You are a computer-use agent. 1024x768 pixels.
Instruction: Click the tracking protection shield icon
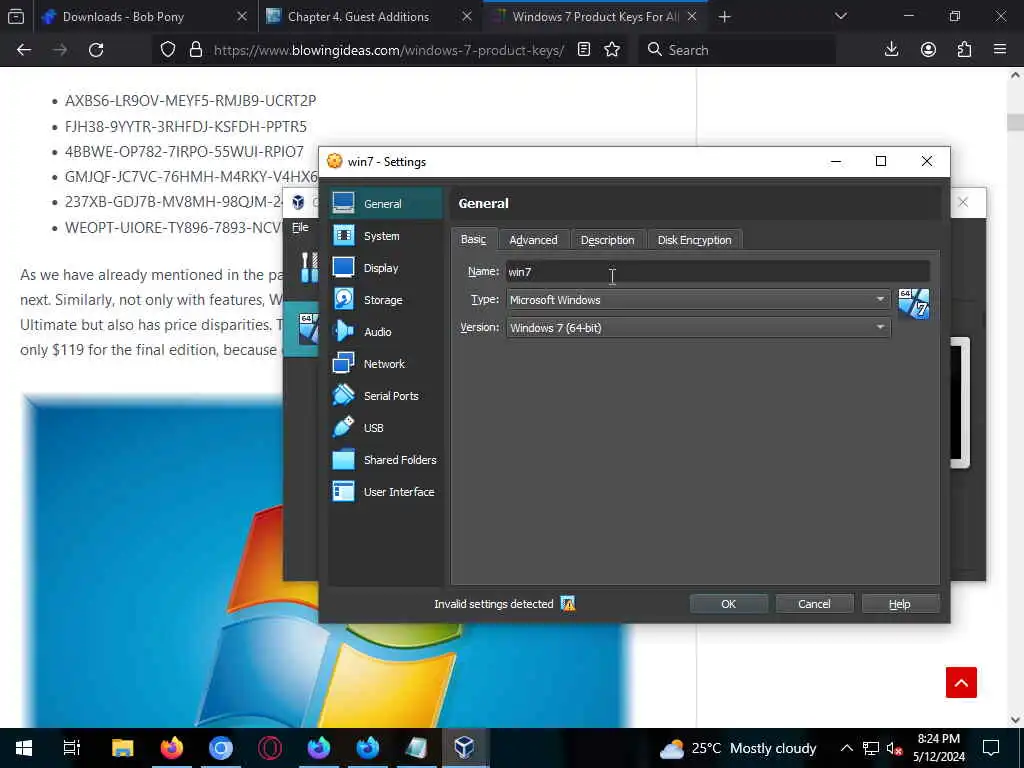point(168,50)
